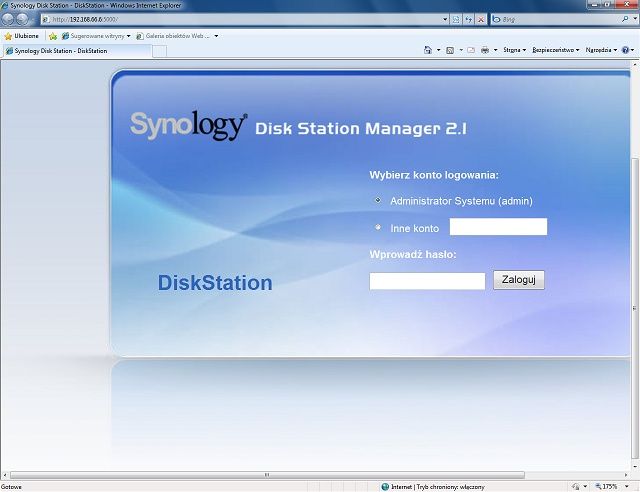Open the address bar history dropdown

(445, 19)
